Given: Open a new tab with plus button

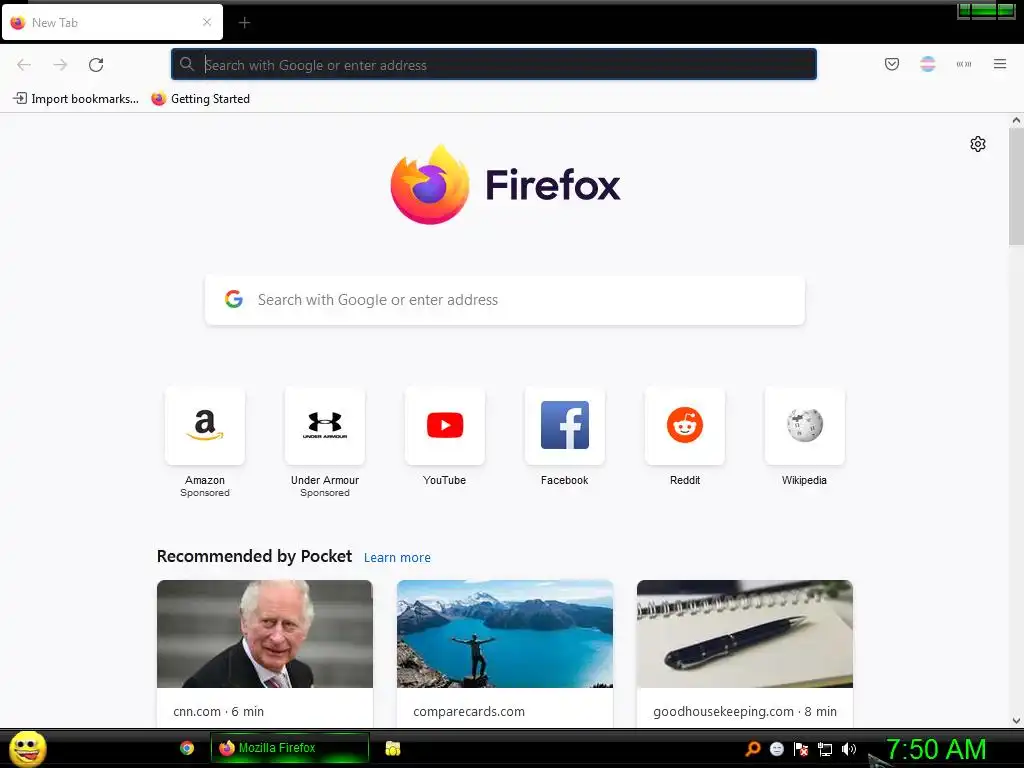Looking at the screenshot, I should 244,23.
